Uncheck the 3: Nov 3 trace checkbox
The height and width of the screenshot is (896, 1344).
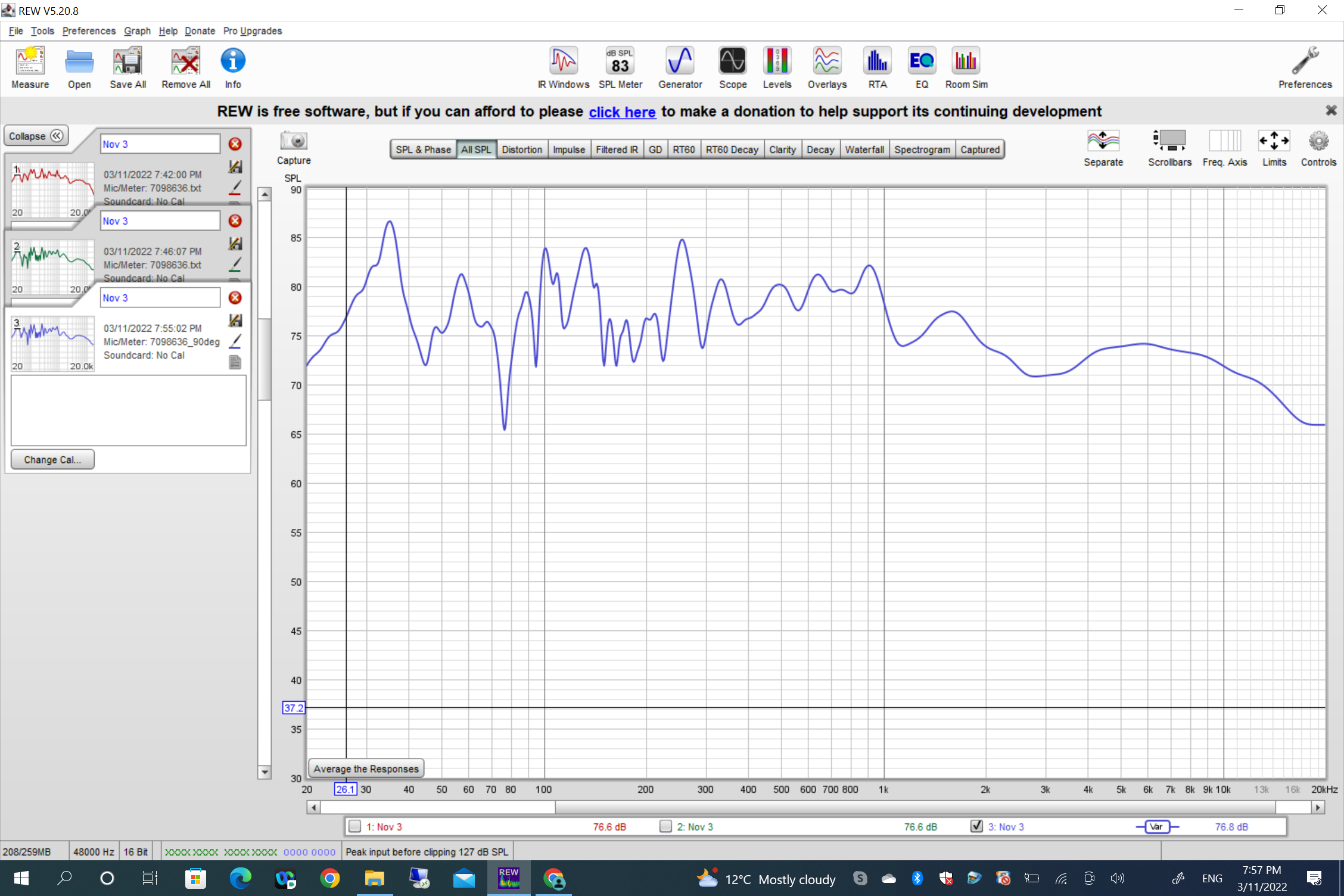tap(976, 826)
